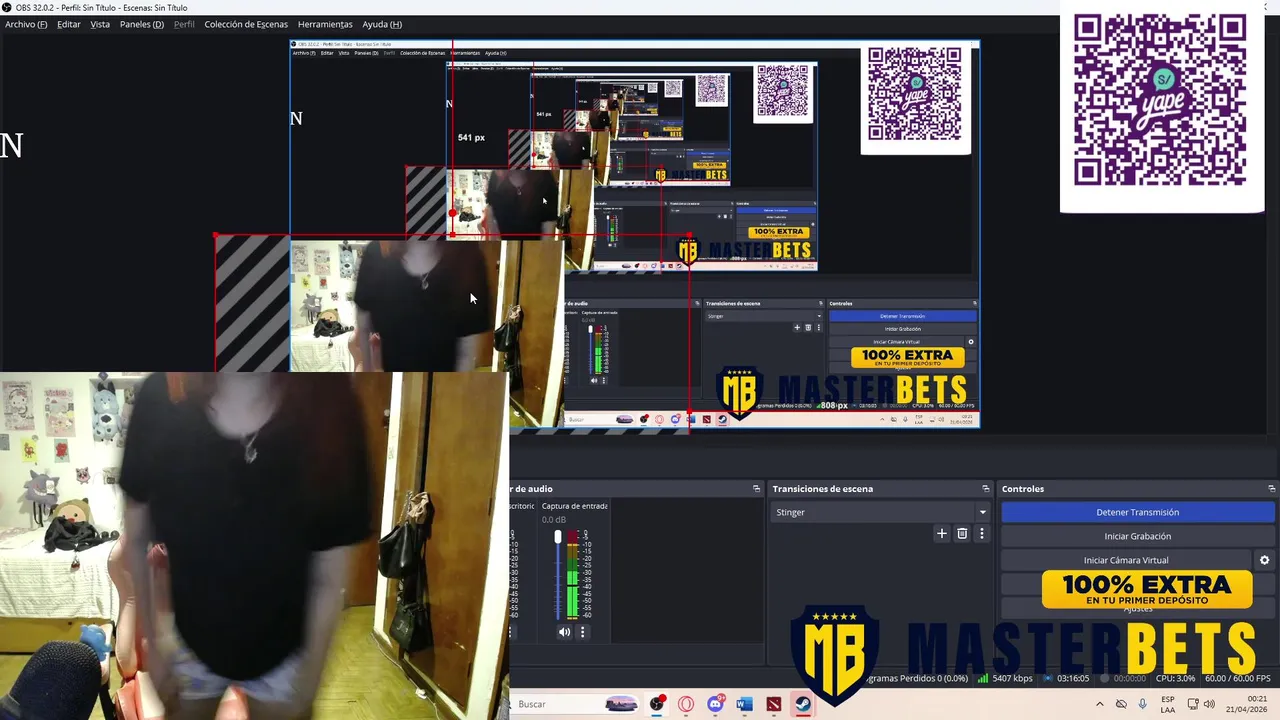The height and width of the screenshot is (720, 1280).
Task: Click Detener Transmisión button
Action: click(x=1138, y=512)
